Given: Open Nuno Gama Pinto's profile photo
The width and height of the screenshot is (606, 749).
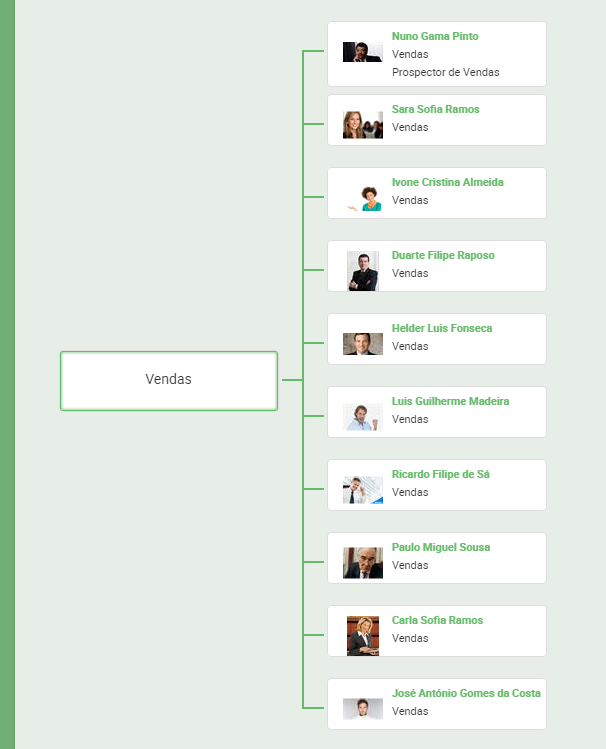Looking at the screenshot, I should point(362,52).
